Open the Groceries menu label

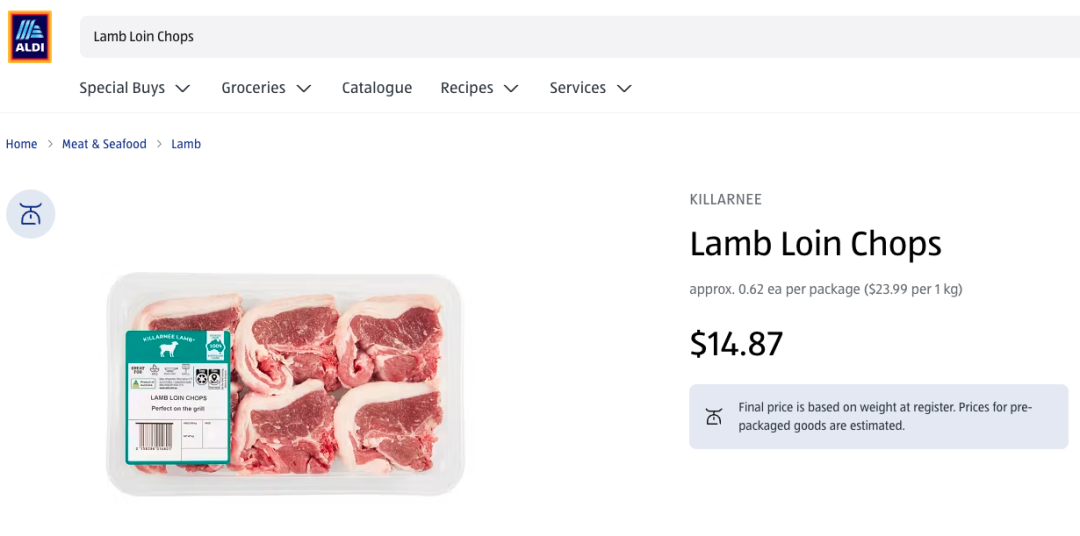(253, 88)
